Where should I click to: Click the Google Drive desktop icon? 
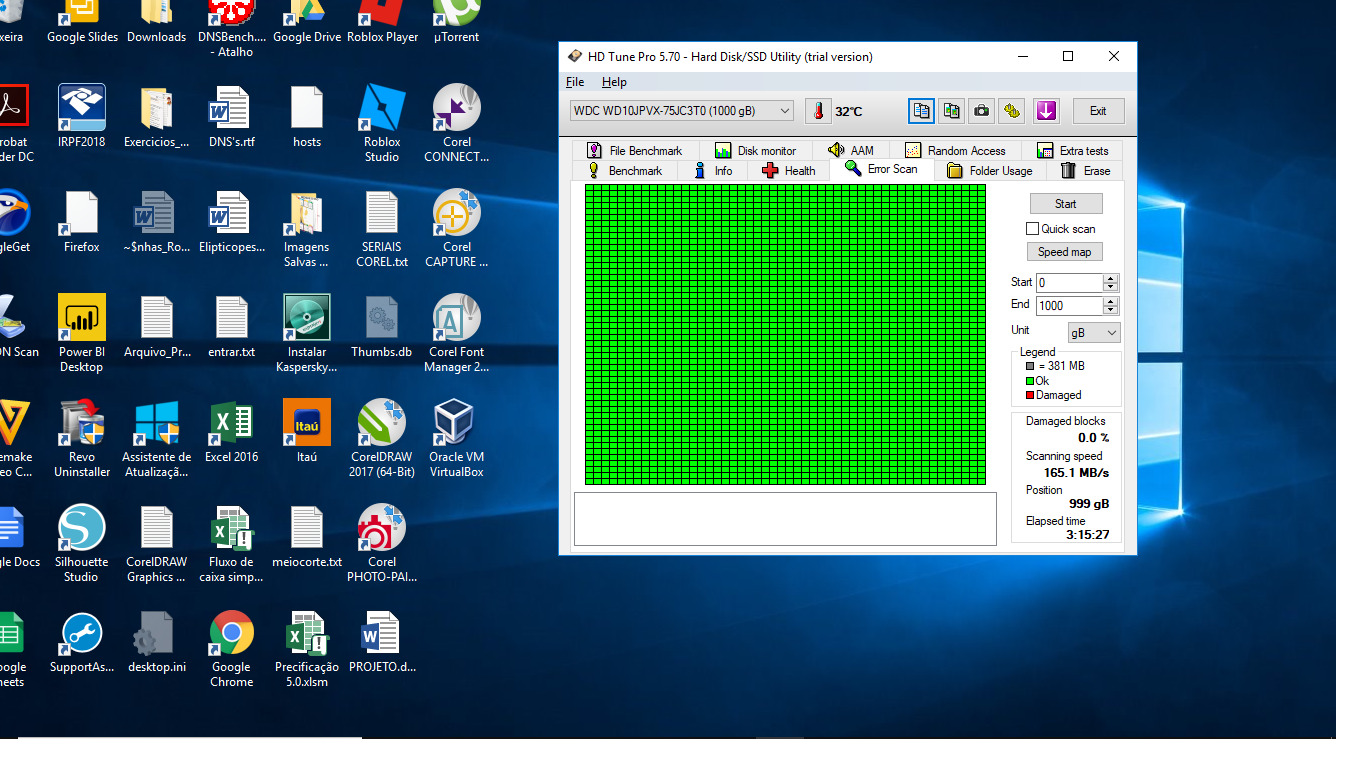click(307, 22)
